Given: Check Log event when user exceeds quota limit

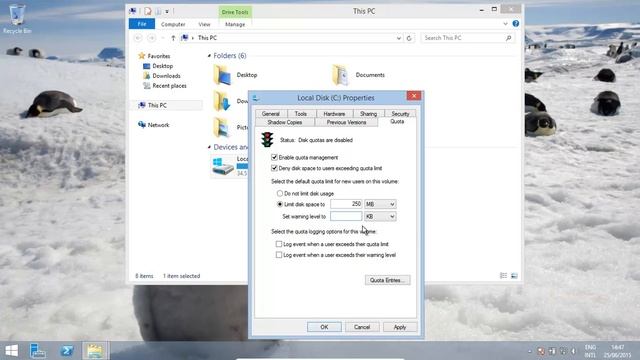Looking at the screenshot, I should [279, 244].
